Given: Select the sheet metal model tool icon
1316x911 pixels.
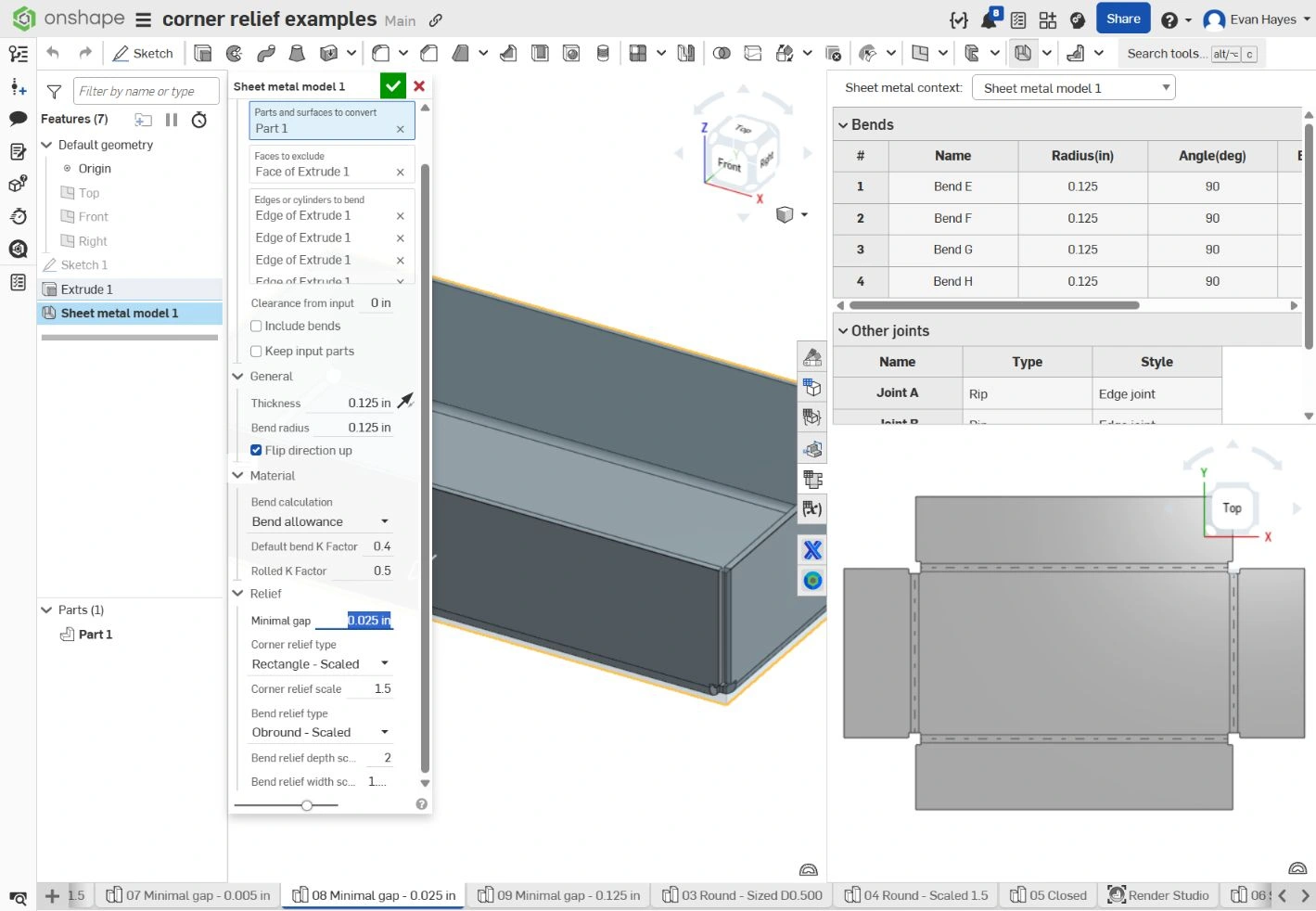Looking at the screenshot, I should [x=1023, y=53].
